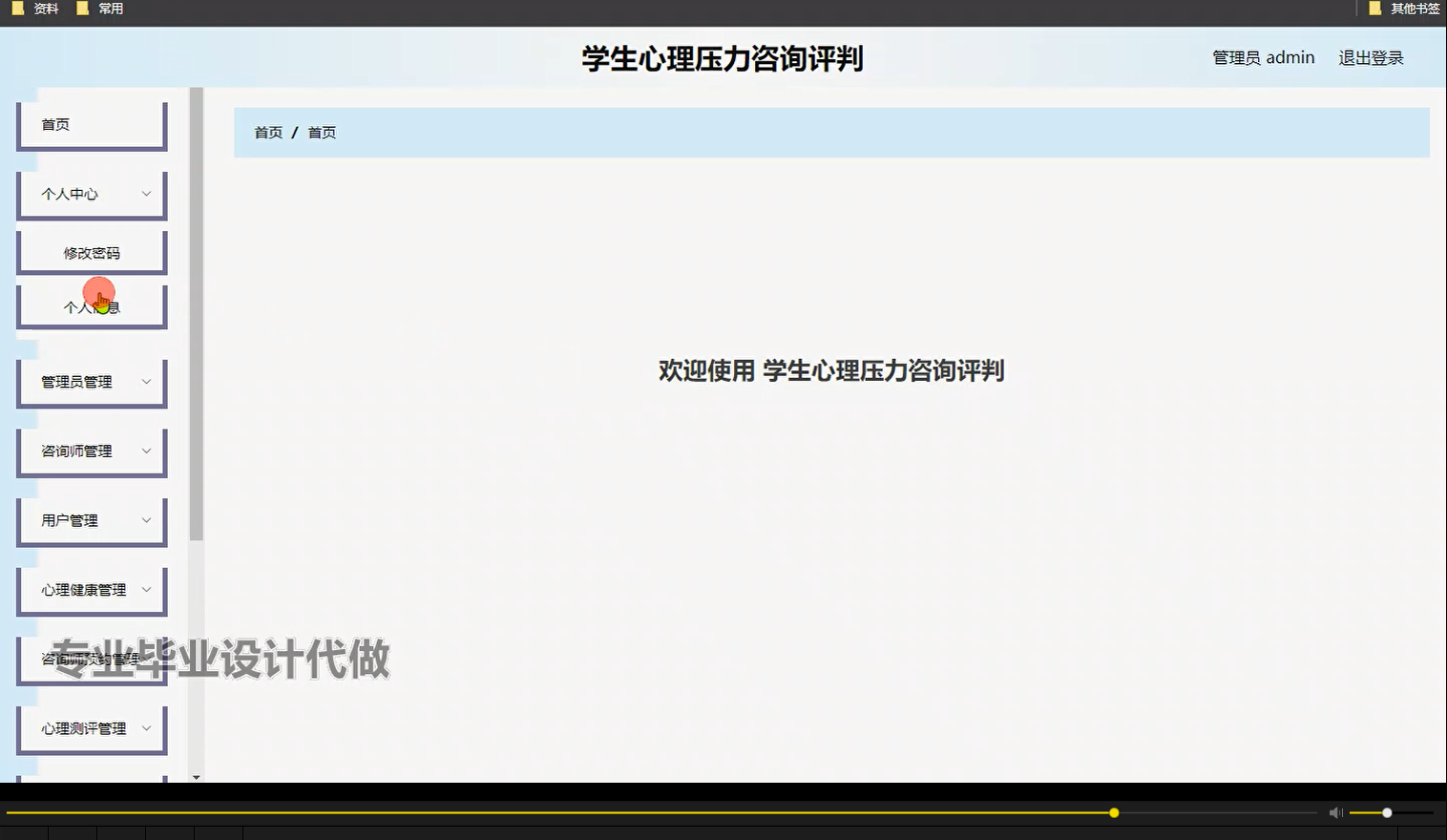Click the sidebar scrollbar thumb
Viewport: 1447px width, 840px height.
coord(197,315)
